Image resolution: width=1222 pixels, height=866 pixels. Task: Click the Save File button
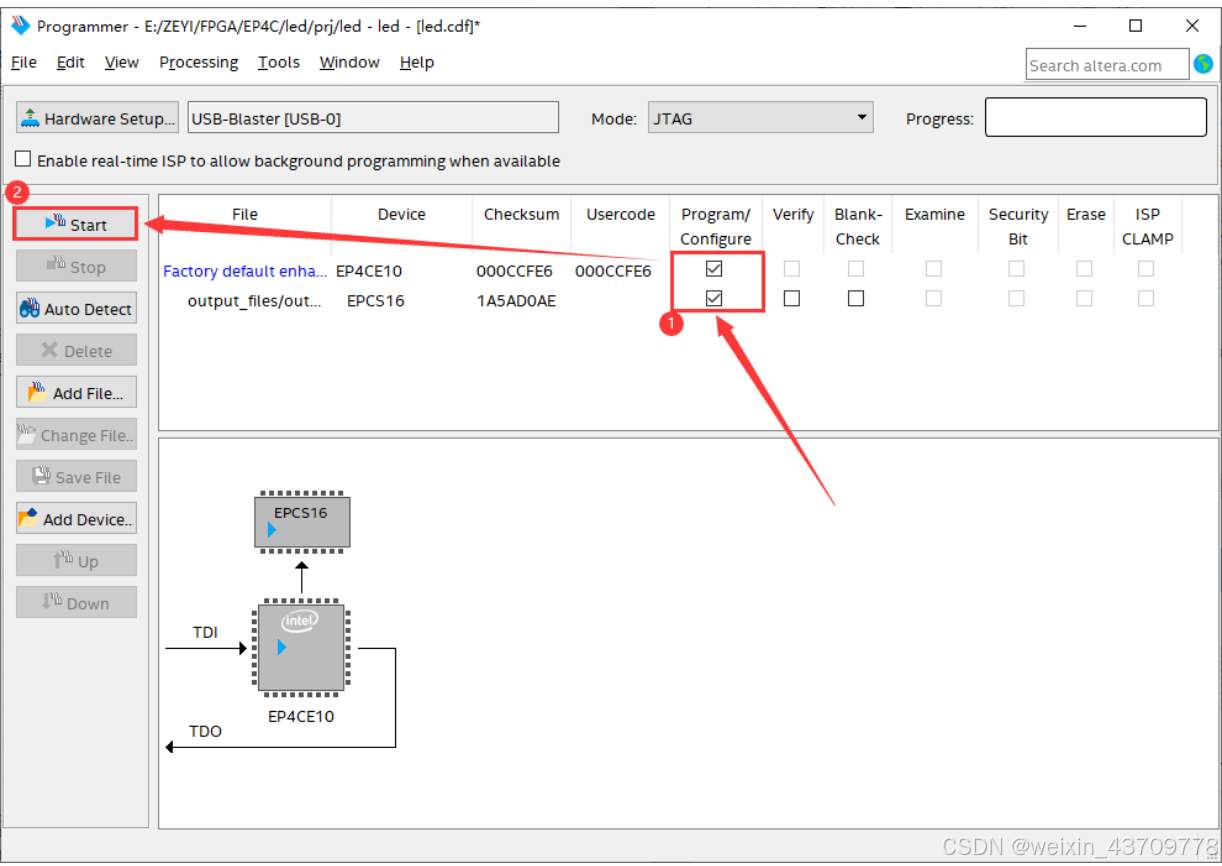pos(76,477)
